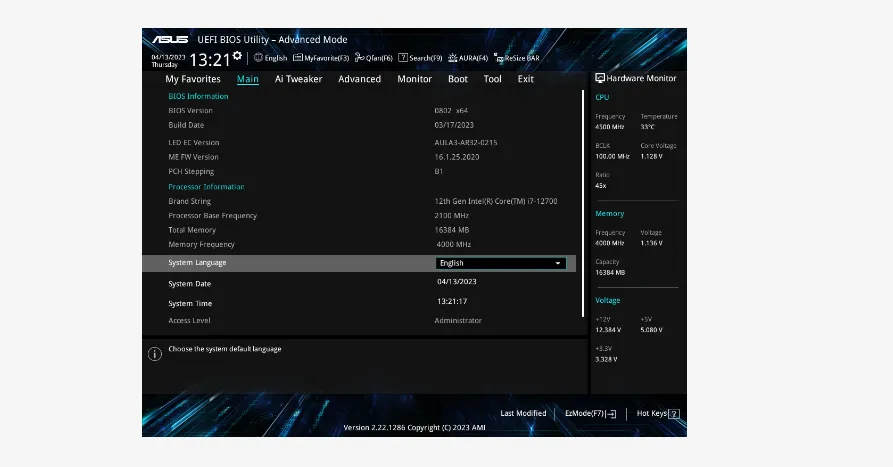Click the System Date row label
Screen dimensions: 893x467
190,284
